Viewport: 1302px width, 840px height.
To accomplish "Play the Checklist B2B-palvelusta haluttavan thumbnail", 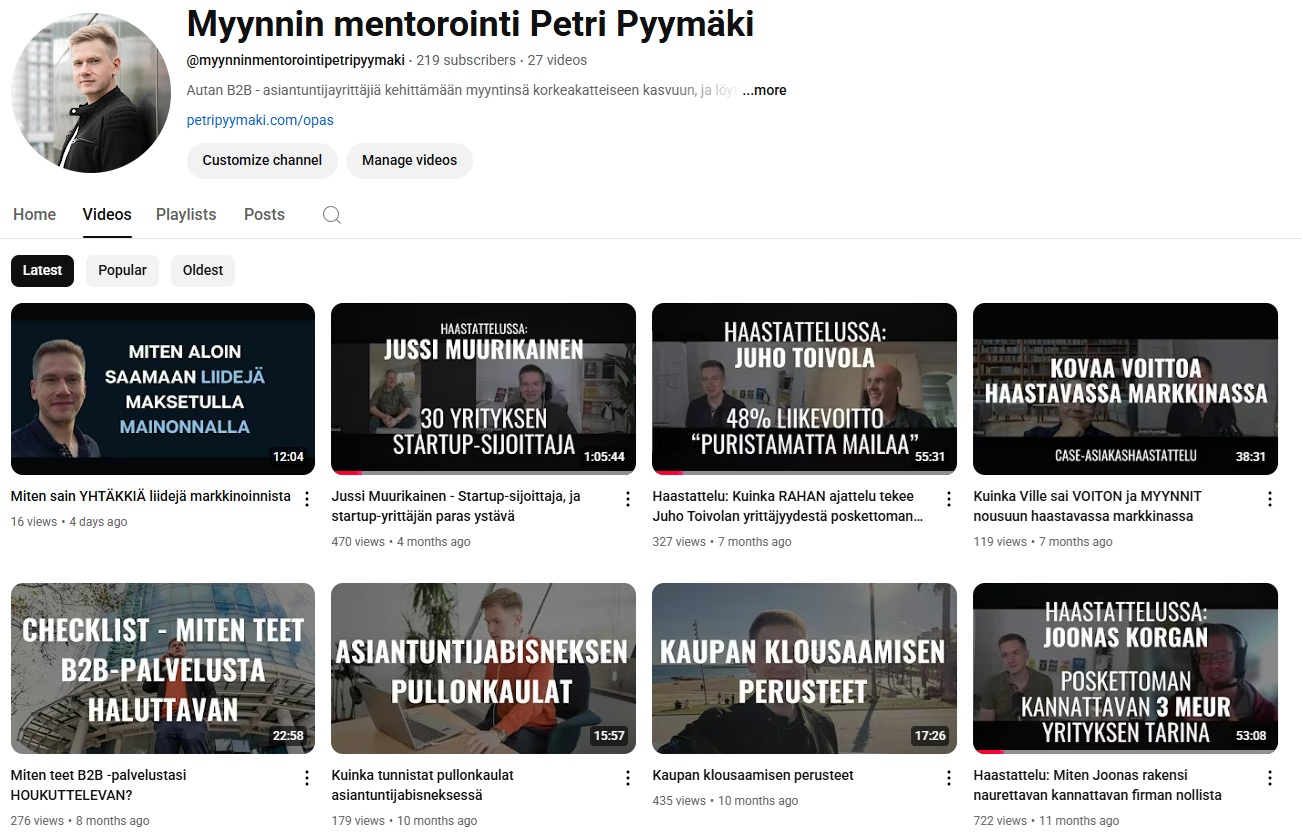I will [163, 668].
